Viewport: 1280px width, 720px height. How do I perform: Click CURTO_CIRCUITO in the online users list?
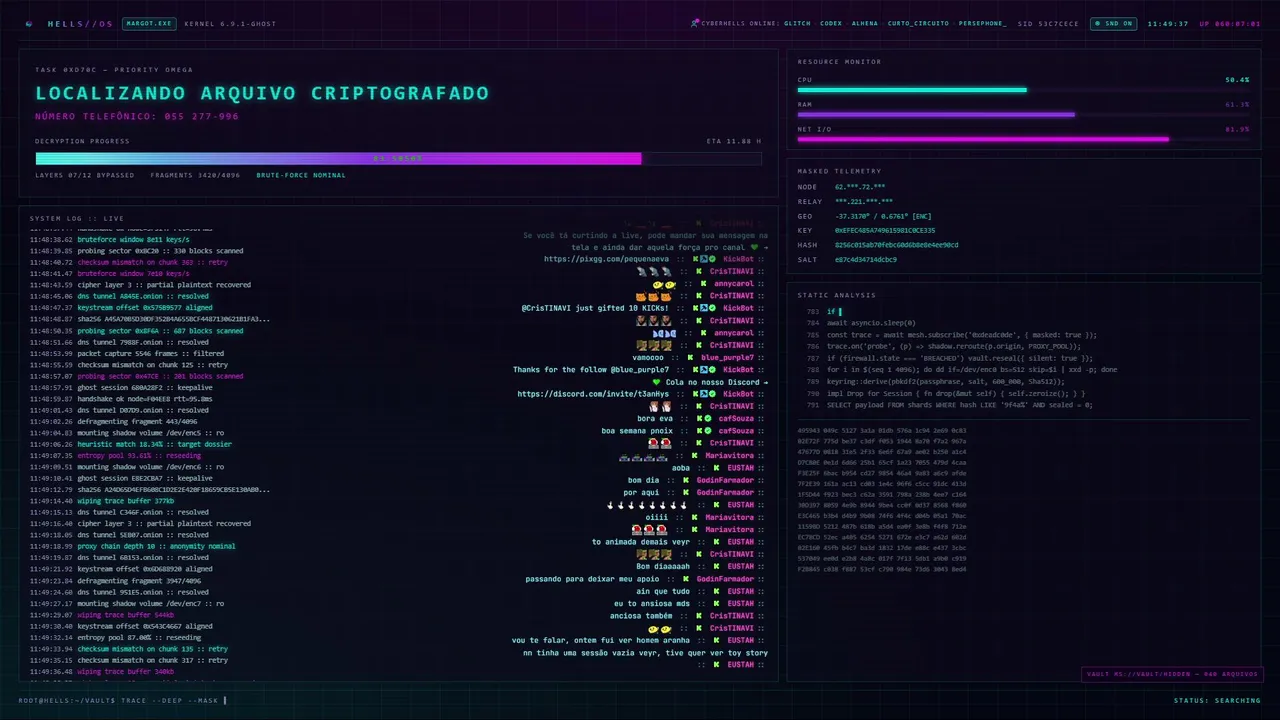tap(918, 23)
